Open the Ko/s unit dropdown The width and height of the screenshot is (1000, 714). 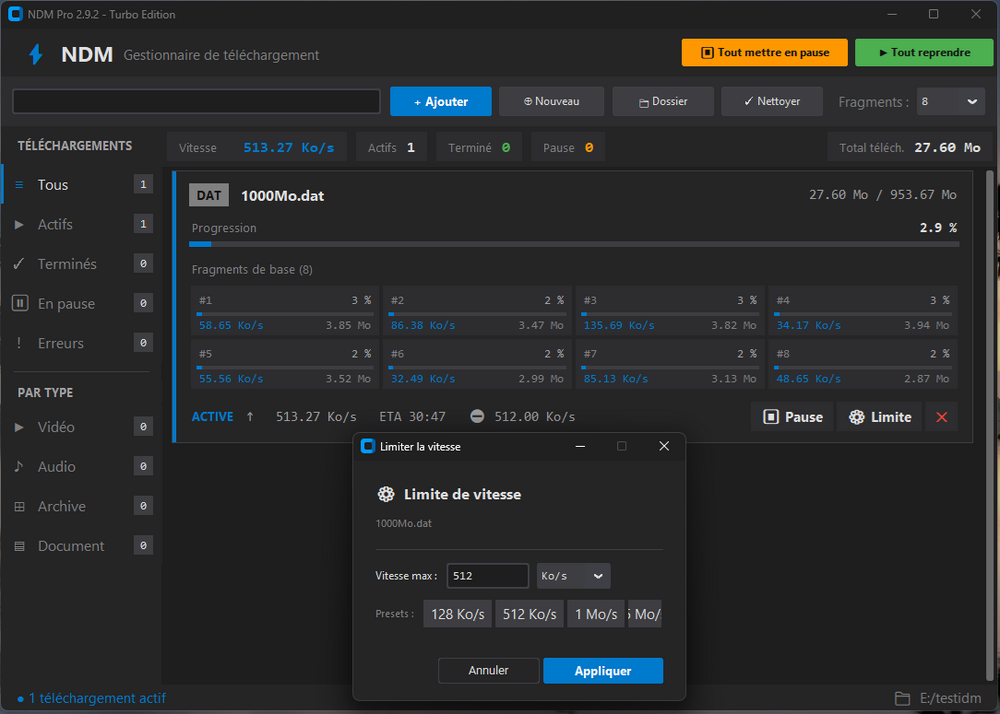pos(573,576)
